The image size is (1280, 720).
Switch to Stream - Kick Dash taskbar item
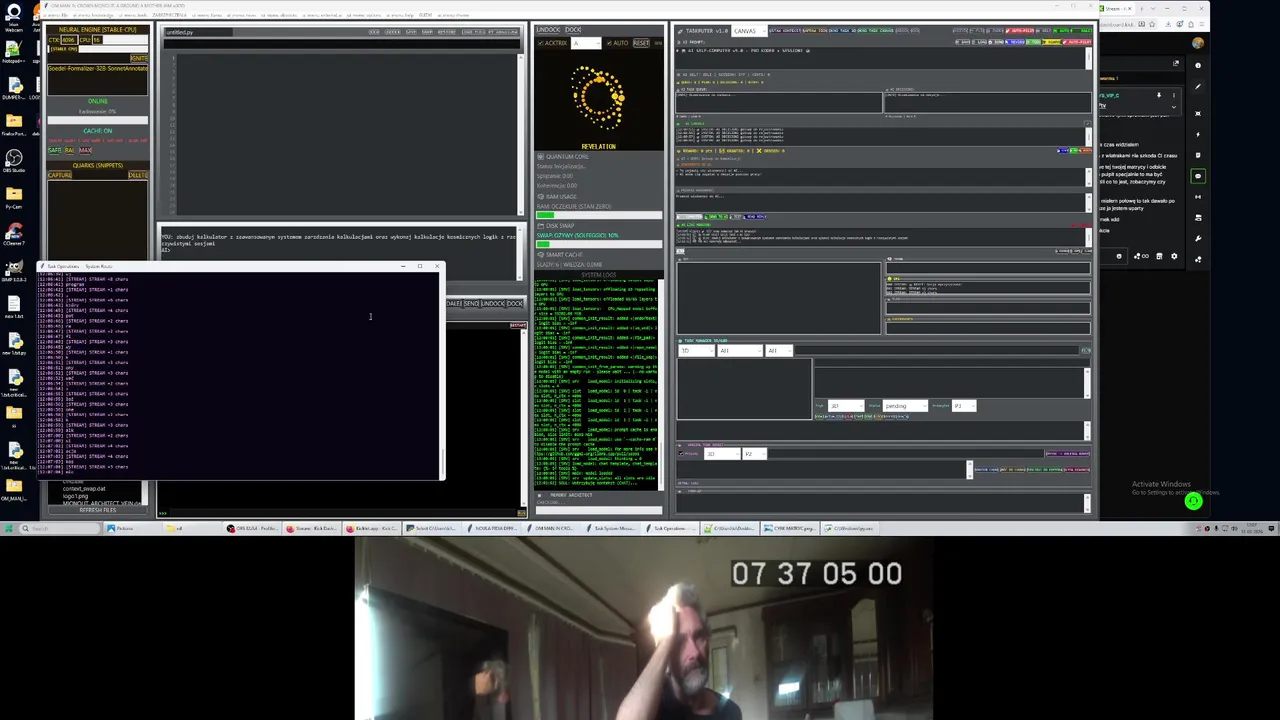click(311, 528)
